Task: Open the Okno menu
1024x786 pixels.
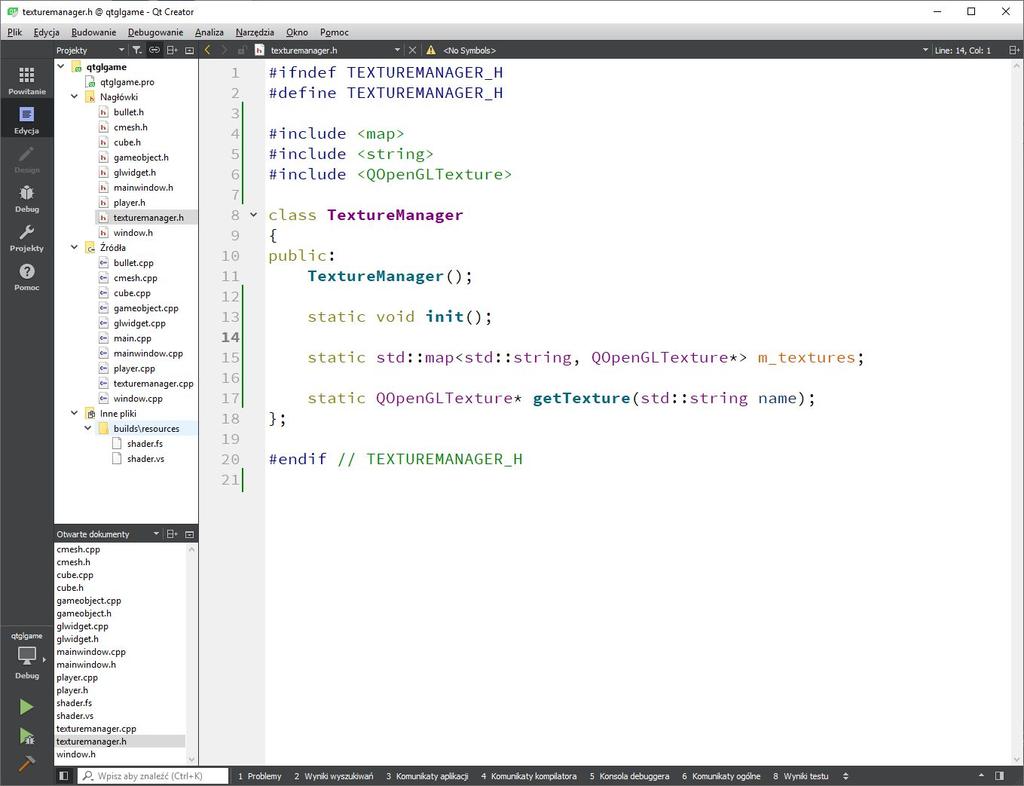Action: [297, 32]
